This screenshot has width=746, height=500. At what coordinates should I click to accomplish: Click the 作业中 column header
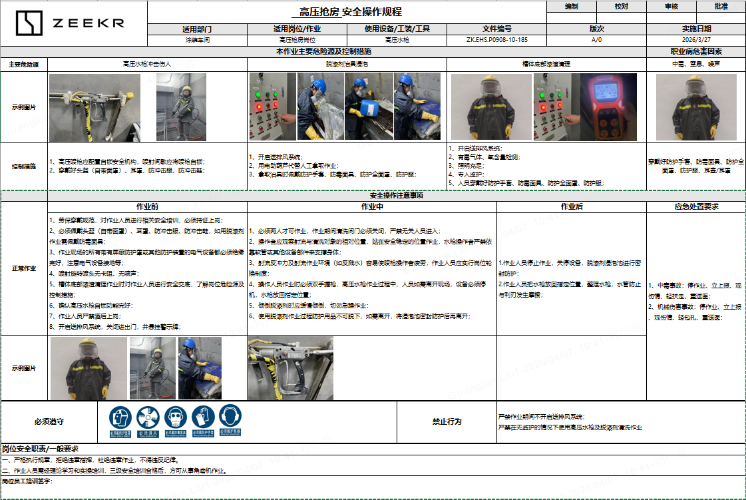click(345, 205)
